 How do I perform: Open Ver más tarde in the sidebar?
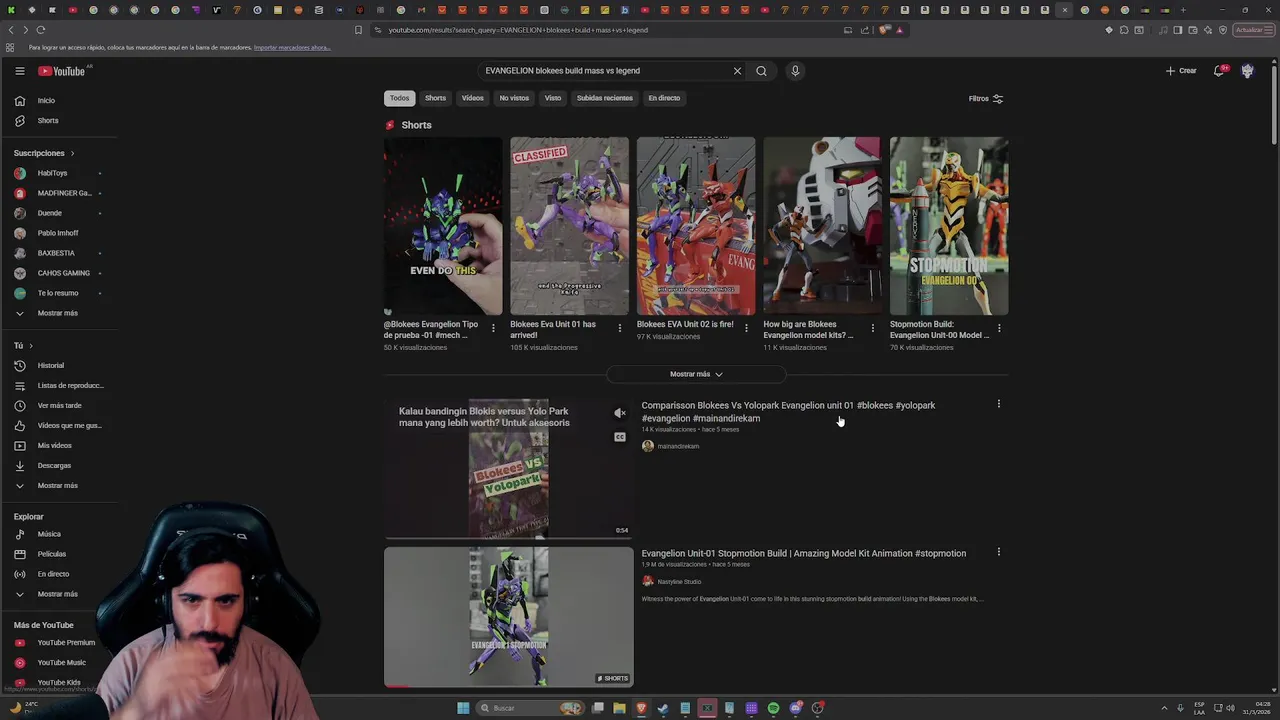point(58,405)
